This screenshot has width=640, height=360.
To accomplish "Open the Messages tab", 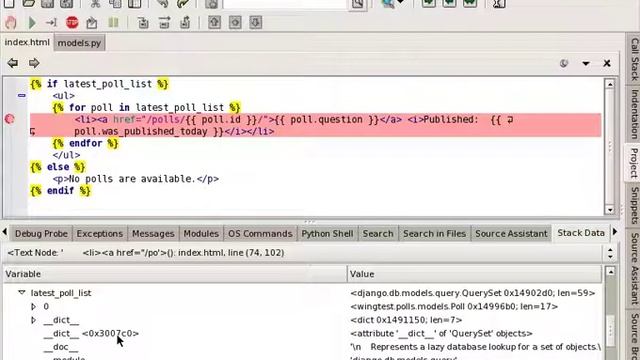I will click(153, 233).
